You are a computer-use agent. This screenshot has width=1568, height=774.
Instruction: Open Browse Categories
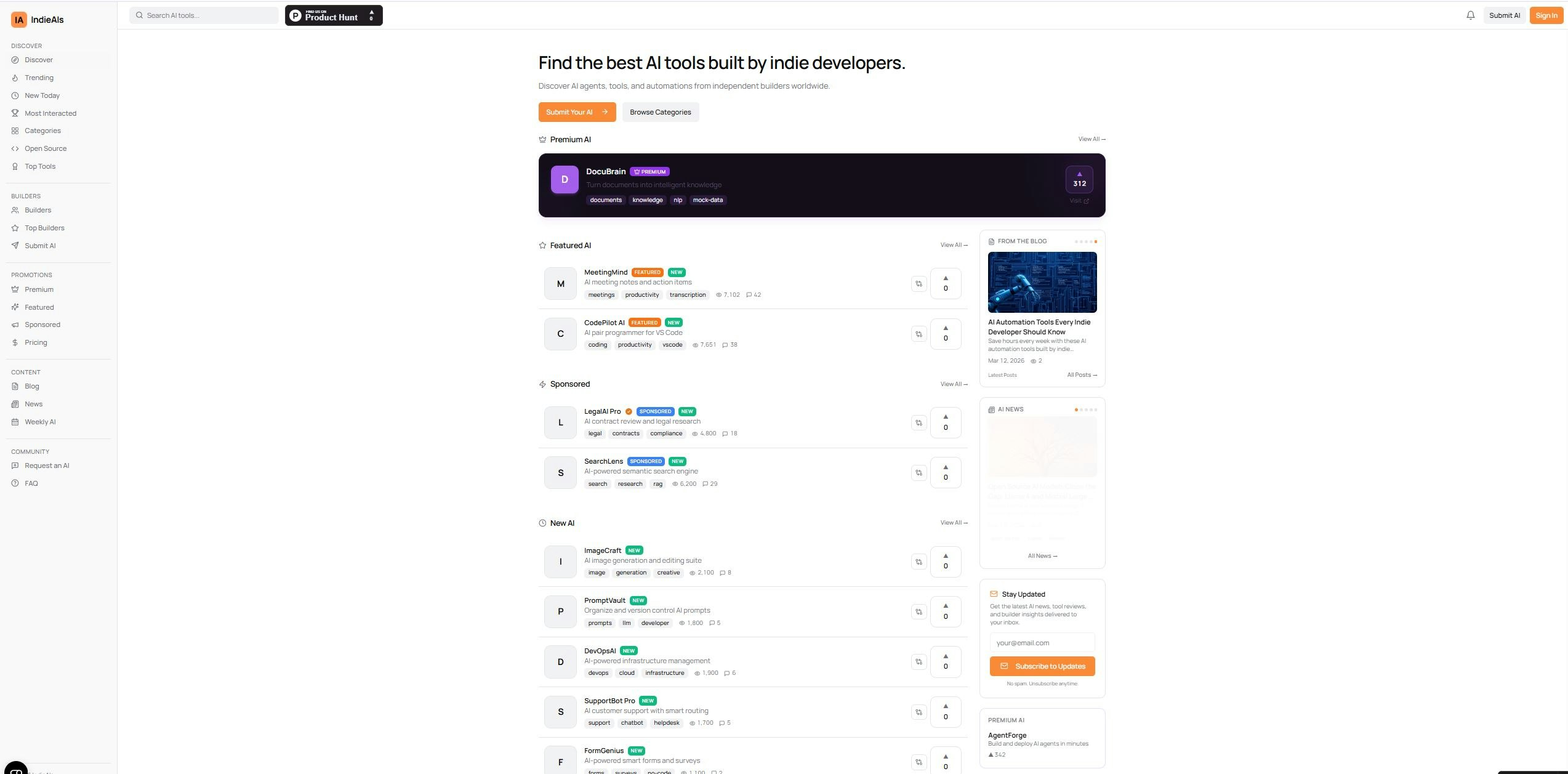(x=660, y=112)
